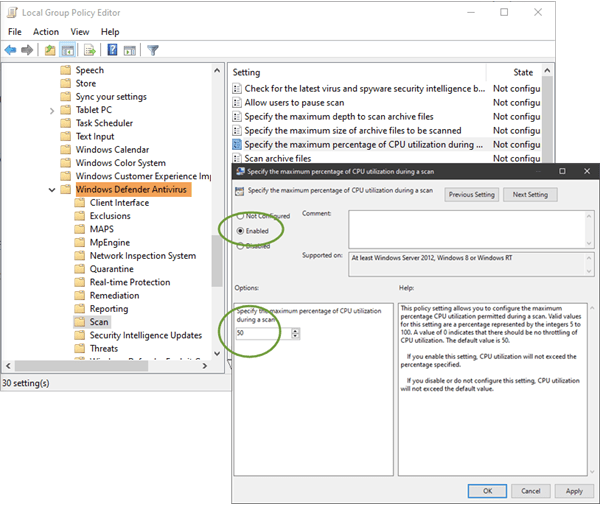Image resolution: width=601 pixels, height=507 pixels.
Task: Open the File menu
Action: click(15, 32)
